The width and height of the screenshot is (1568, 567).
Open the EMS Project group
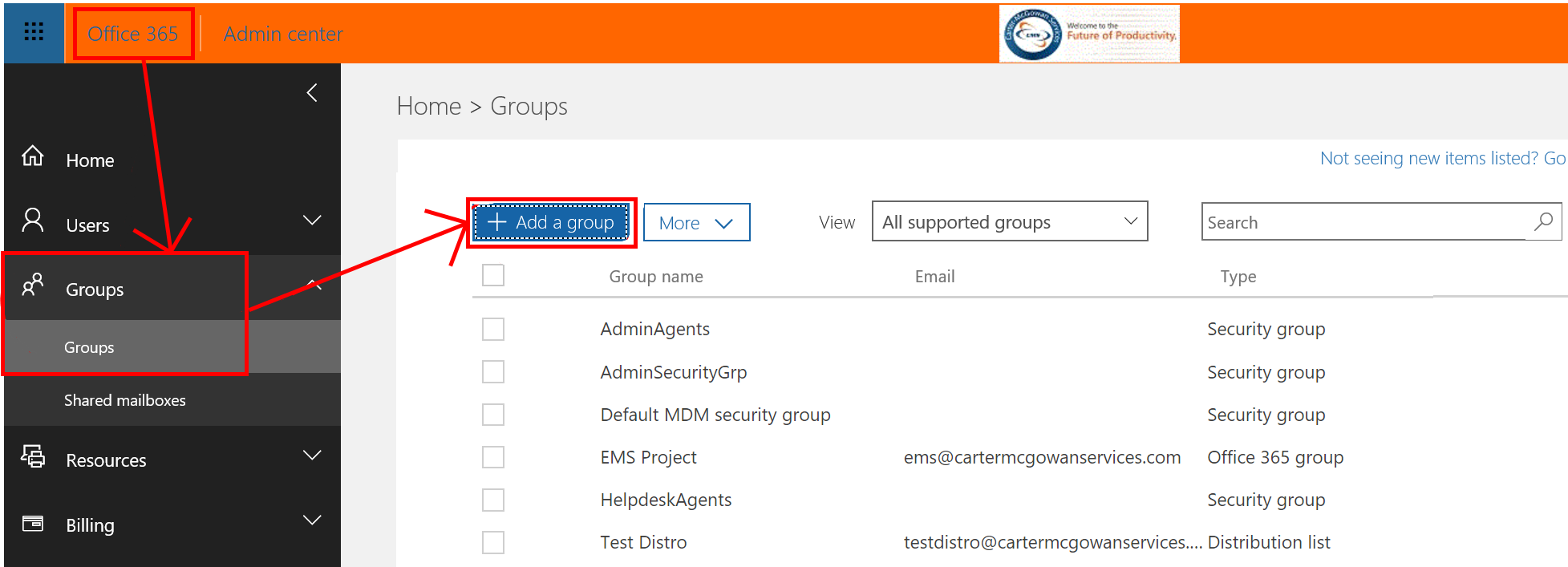(649, 457)
